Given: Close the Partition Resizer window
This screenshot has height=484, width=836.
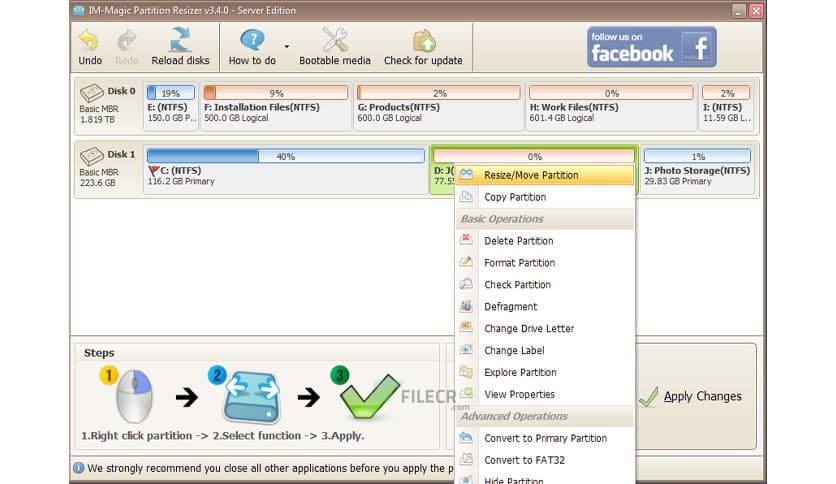Looking at the screenshot, I should pyautogui.click(x=756, y=11).
